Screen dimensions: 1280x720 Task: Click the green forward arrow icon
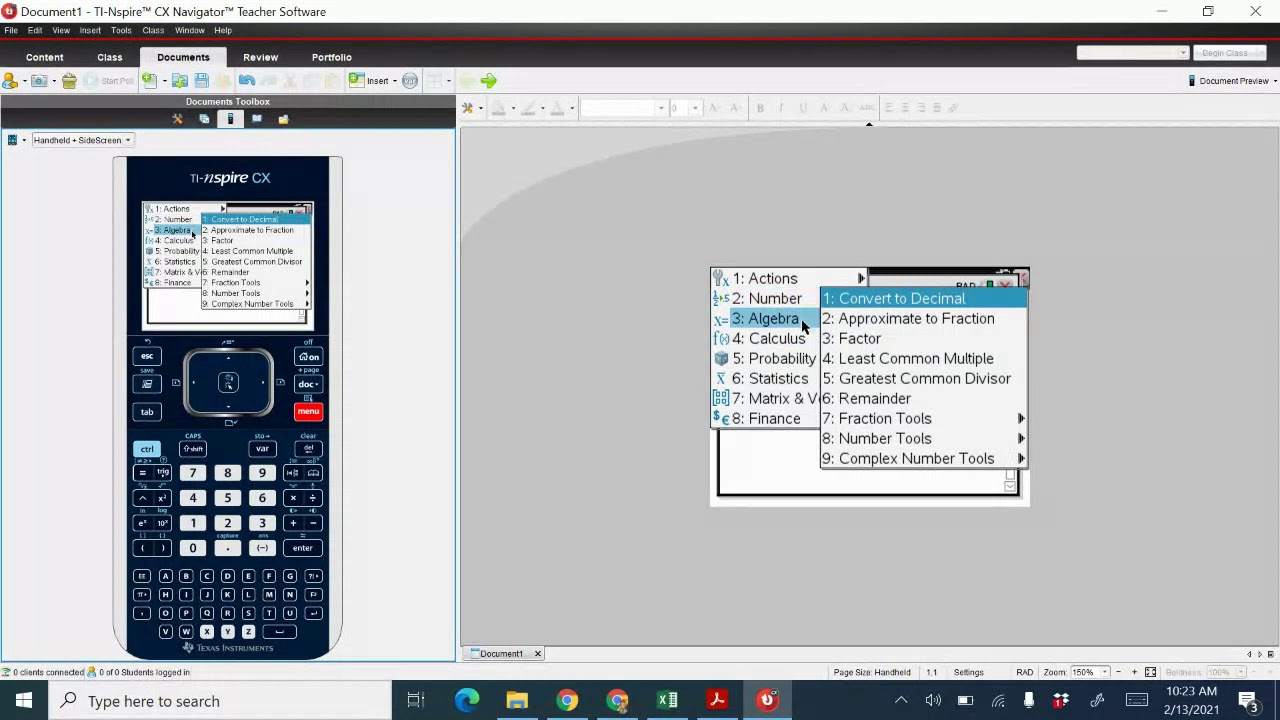click(x=488, y=80)
